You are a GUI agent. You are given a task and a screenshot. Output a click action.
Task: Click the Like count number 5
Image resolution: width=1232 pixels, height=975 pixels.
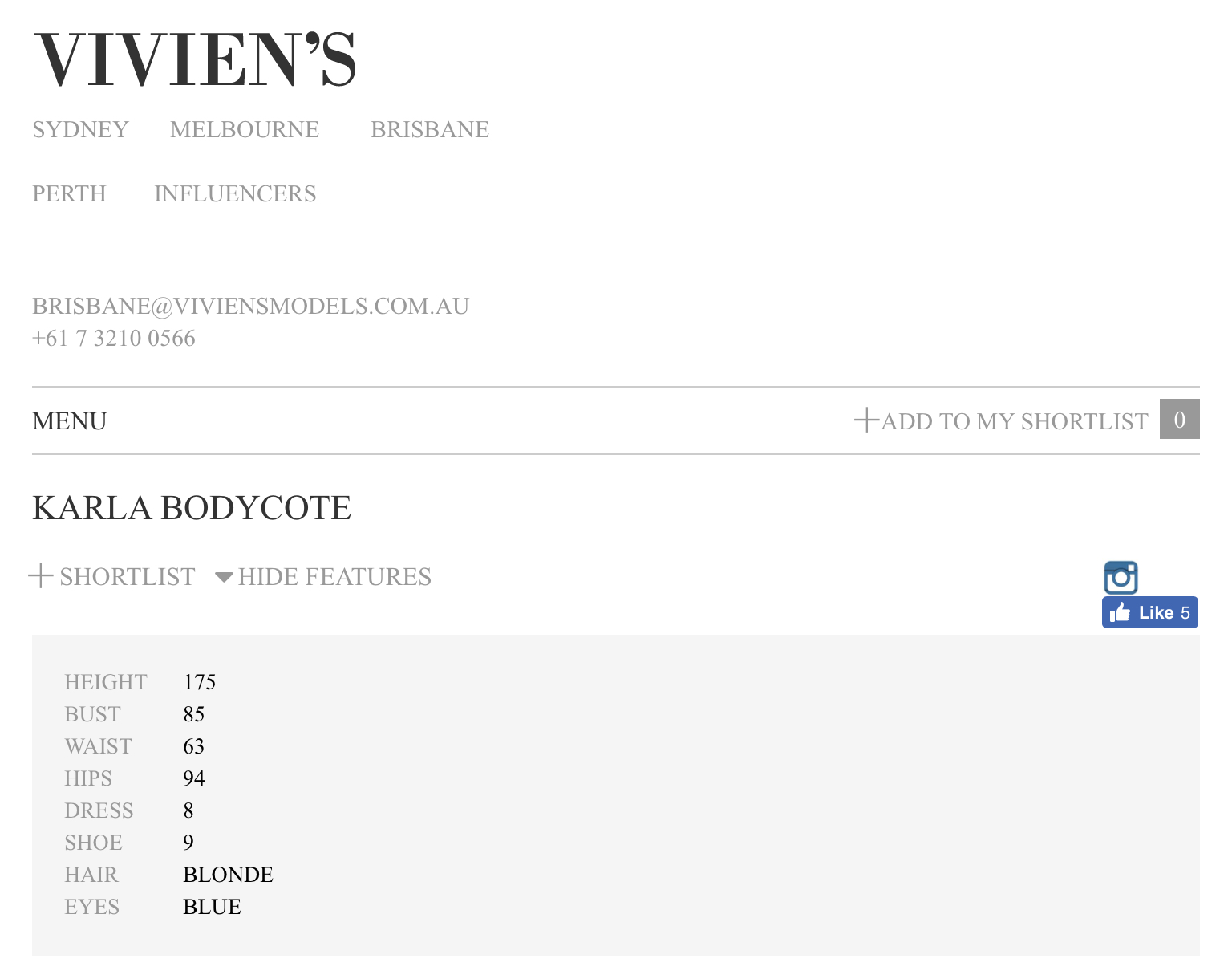click(x=1185, y=613)
